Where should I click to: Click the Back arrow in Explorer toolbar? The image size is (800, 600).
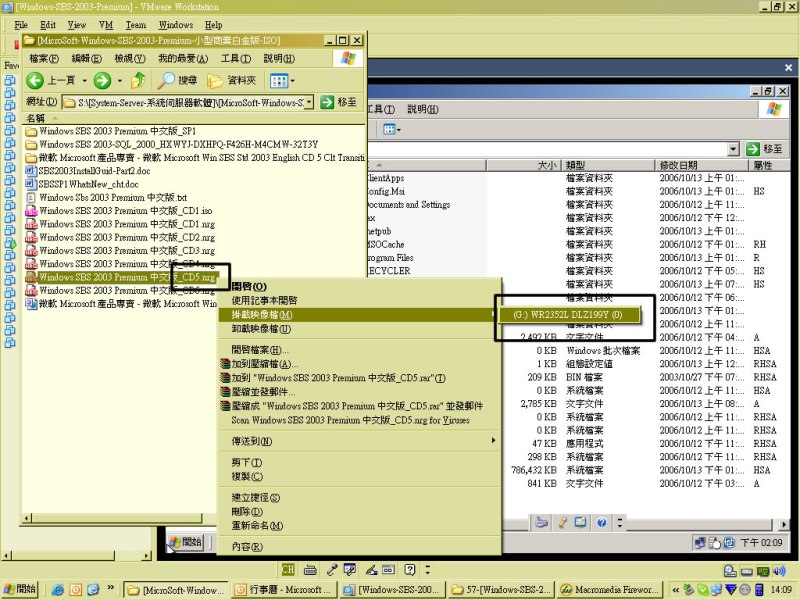(35, 80)
